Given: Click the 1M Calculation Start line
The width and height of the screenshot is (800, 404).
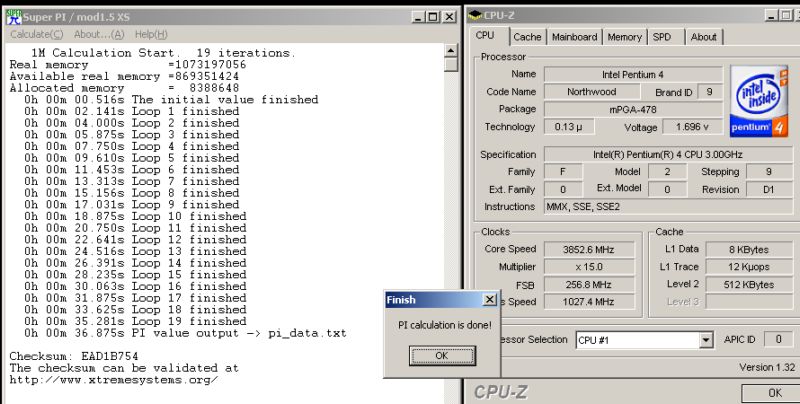Looking at the screenshot, I should (163, 53).
